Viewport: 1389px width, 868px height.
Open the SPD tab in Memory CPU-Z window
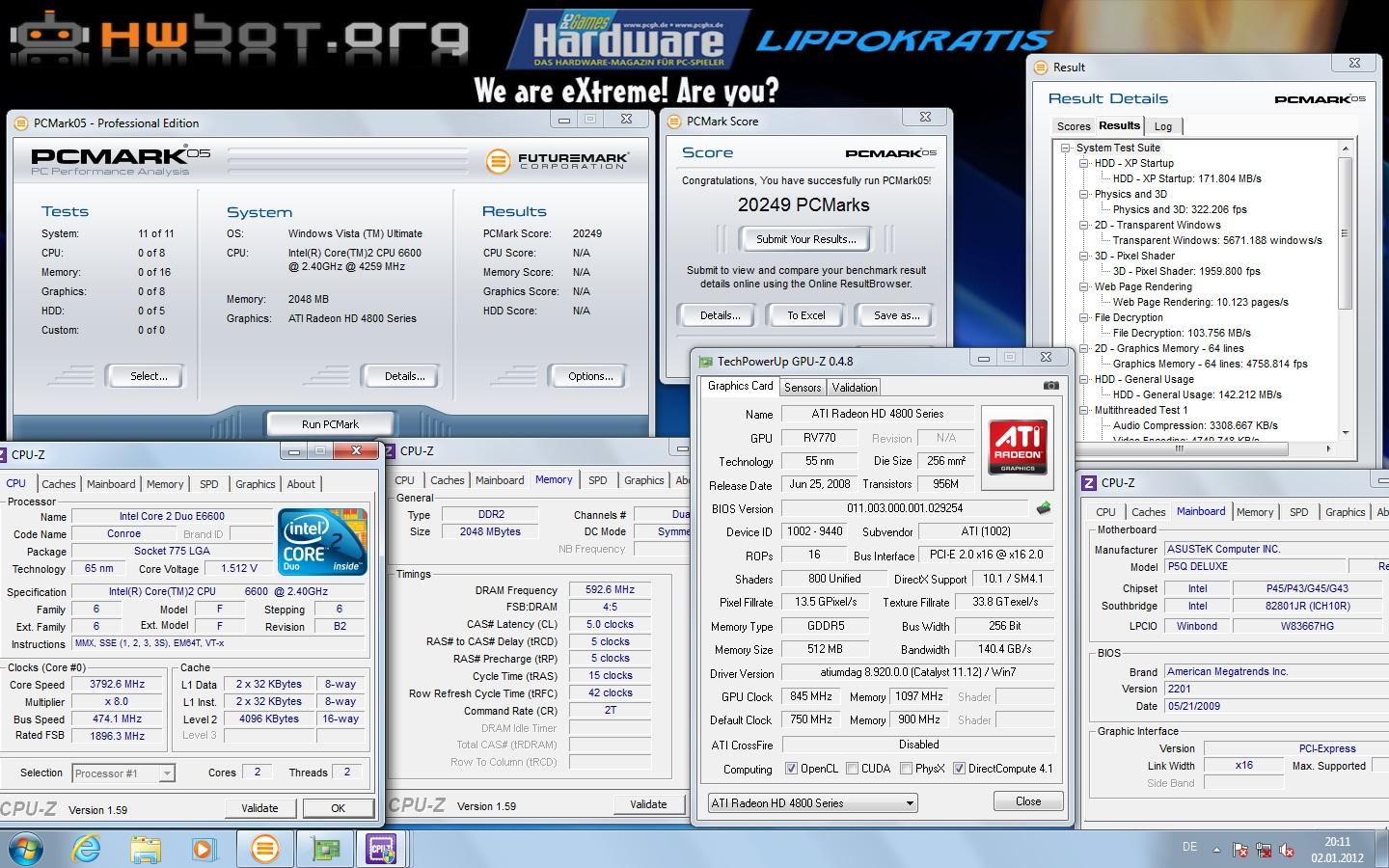click(x=598, y=480)
